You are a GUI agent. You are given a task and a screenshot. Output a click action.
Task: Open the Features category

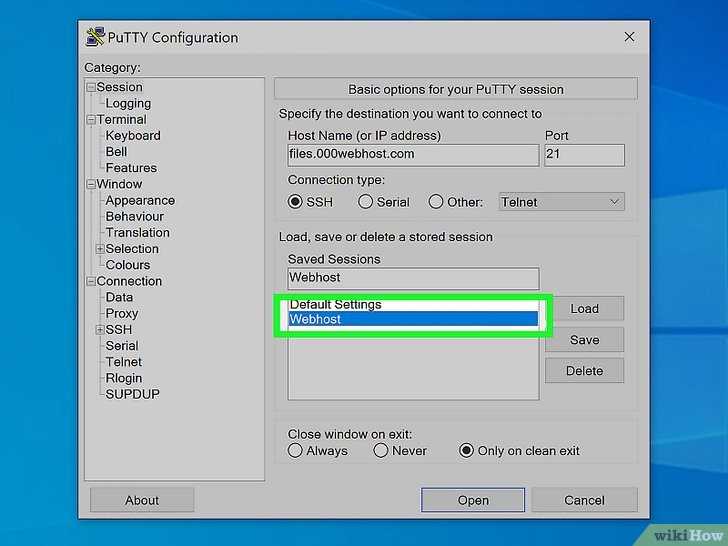pyautogui.click(x=131, y=168)
